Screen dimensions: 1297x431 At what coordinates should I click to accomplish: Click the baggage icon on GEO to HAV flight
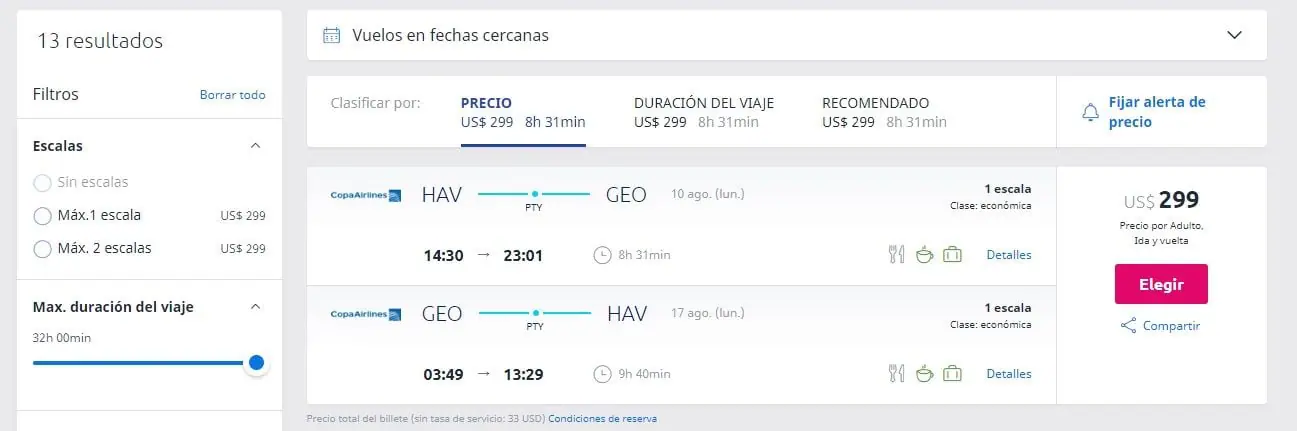(952, 374)
